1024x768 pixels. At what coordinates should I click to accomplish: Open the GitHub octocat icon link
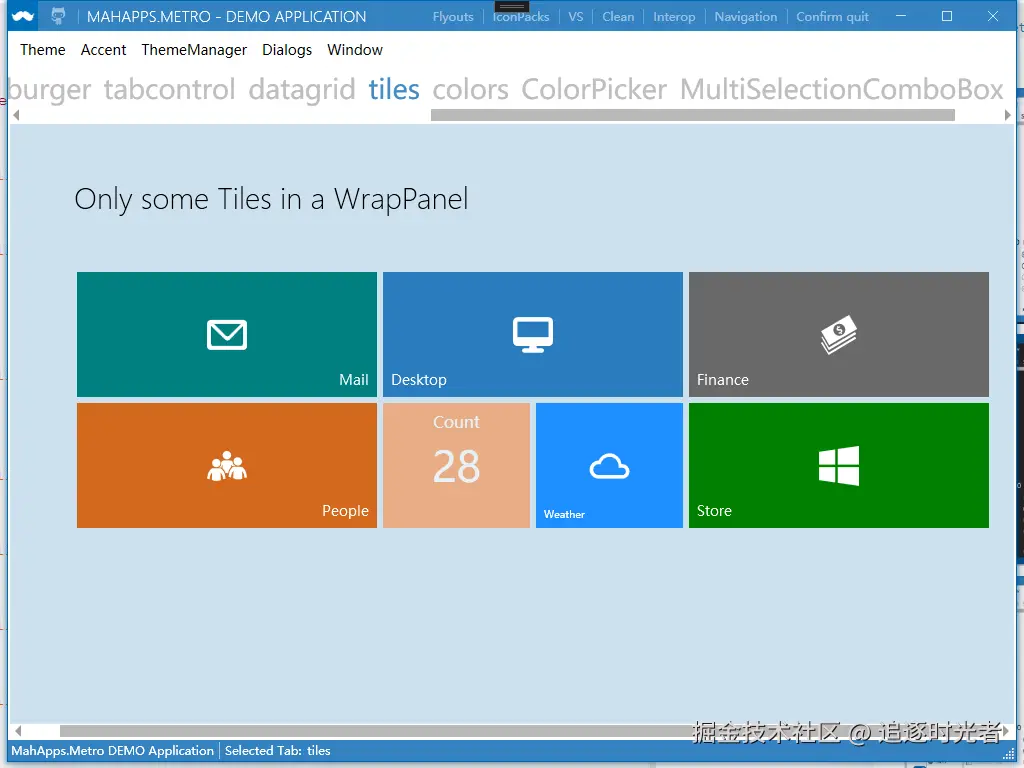pos(58,16)
